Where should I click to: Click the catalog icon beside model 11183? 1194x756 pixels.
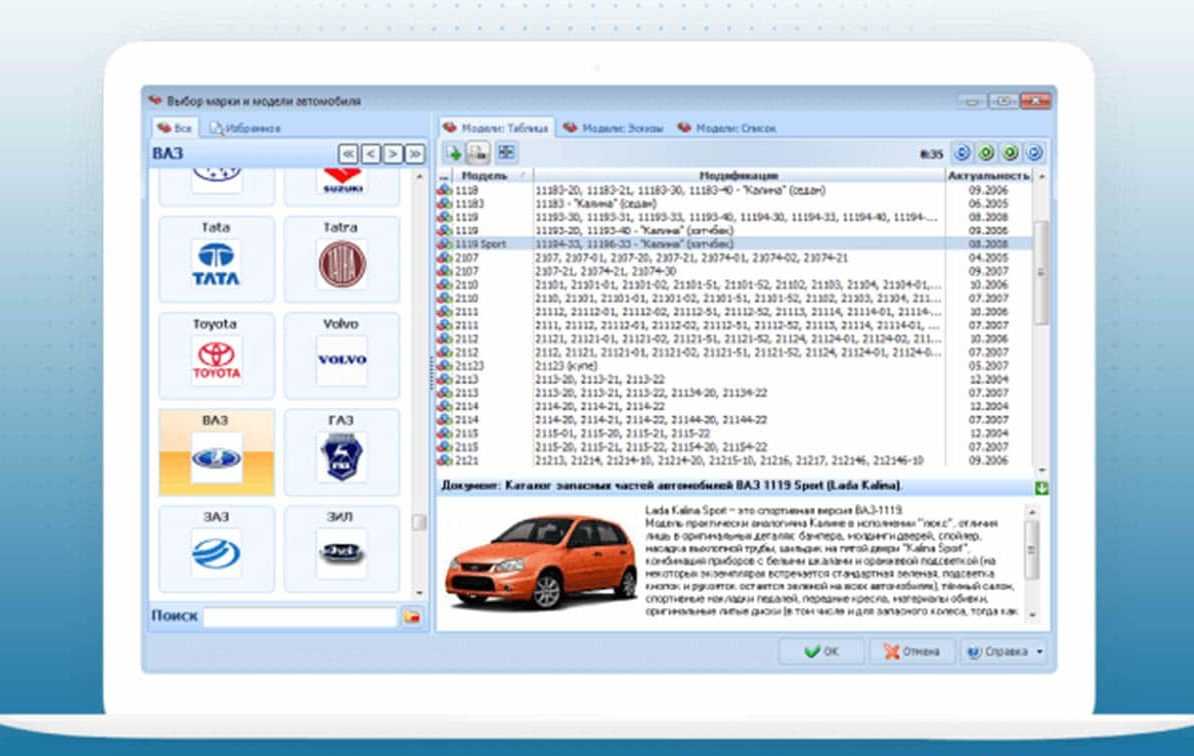445,204
